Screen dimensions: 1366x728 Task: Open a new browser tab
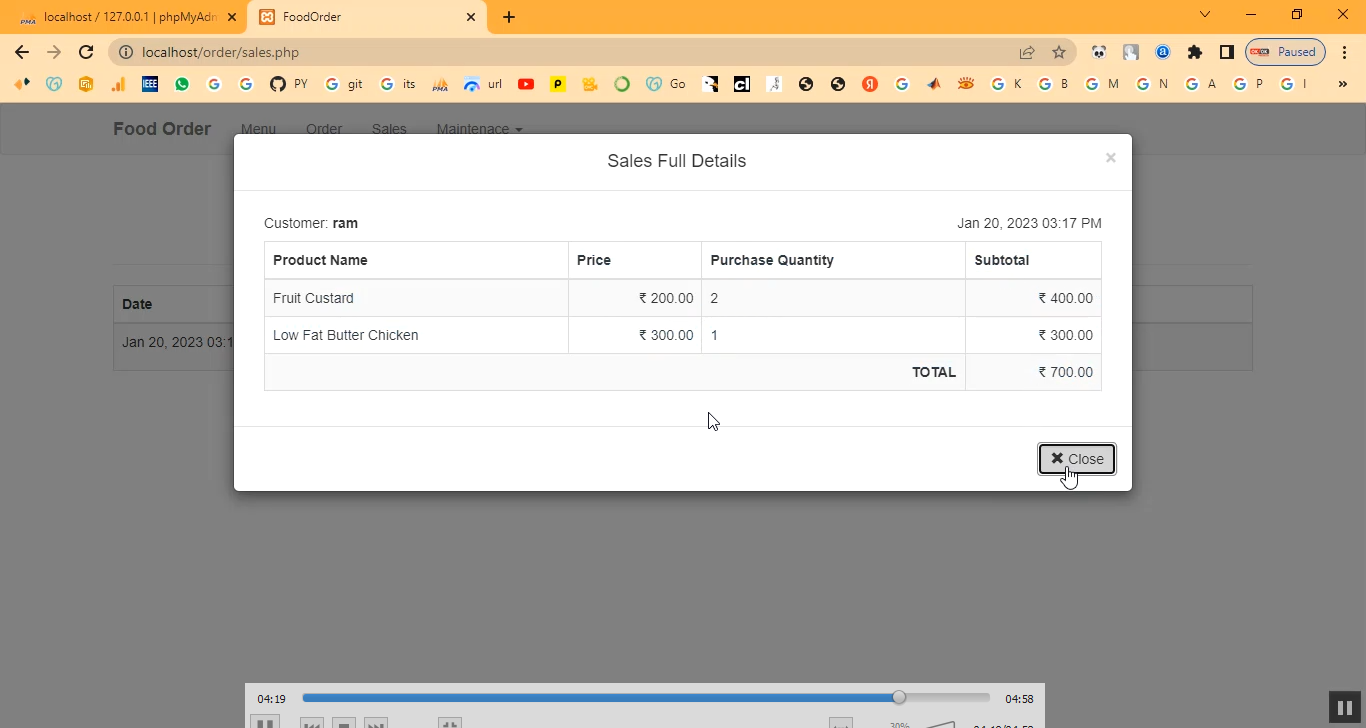coord(509,17)
